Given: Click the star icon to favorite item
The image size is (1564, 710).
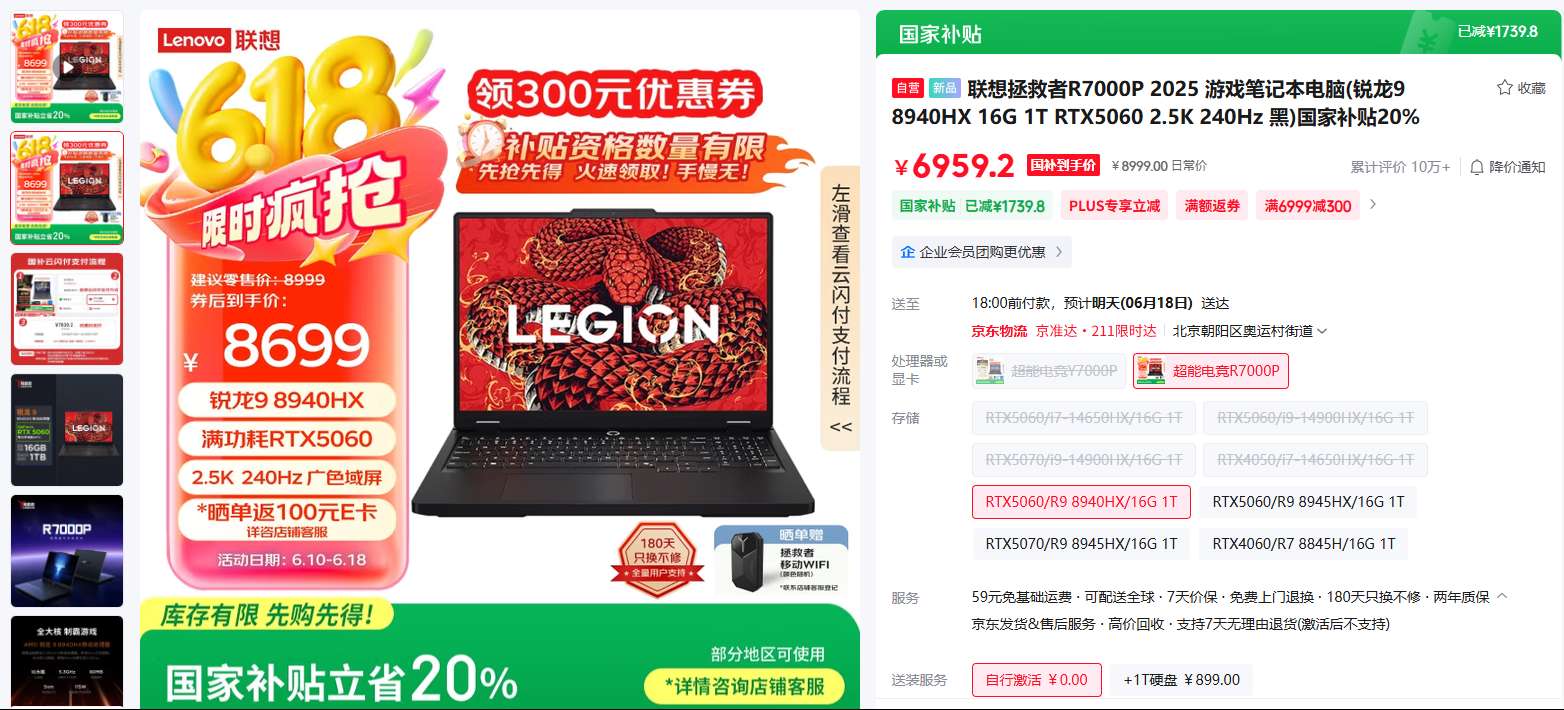Looking at the screenshot, I should (x=1504, y=88).
